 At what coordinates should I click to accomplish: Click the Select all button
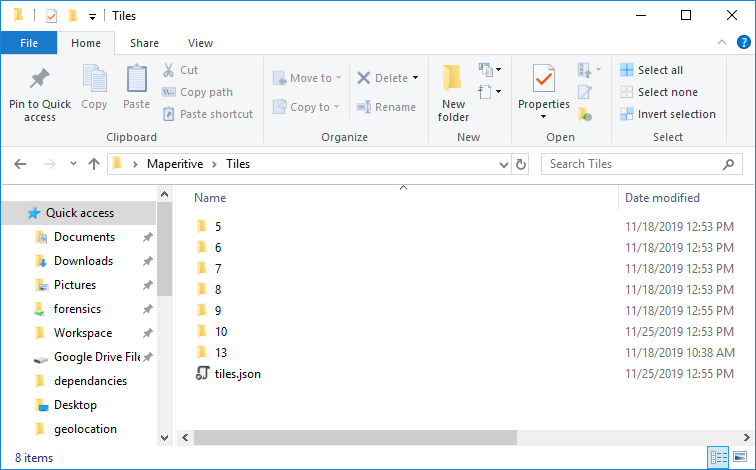pos(651,70)
